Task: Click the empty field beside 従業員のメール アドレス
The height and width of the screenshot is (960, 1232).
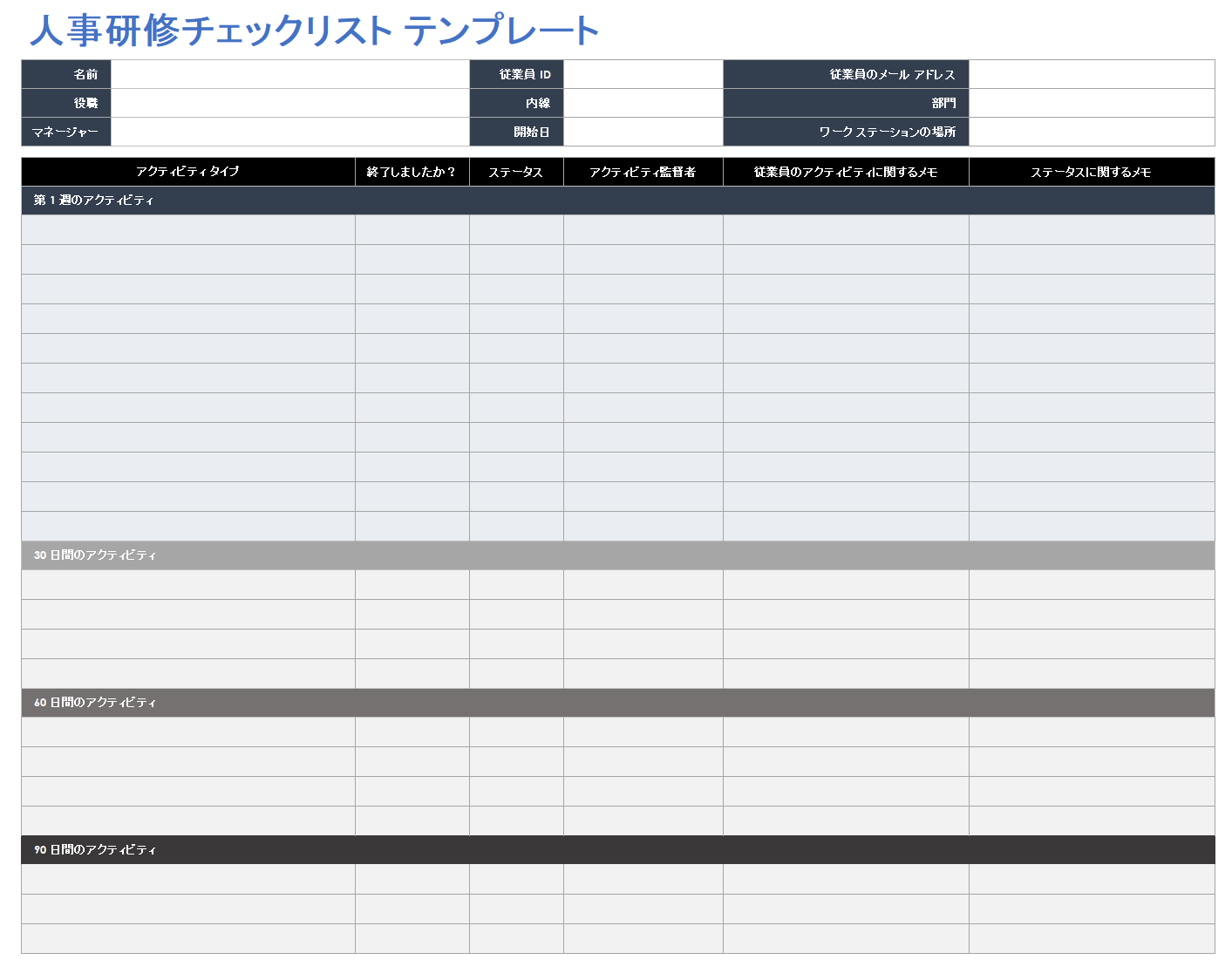Action: point(1092,74)
